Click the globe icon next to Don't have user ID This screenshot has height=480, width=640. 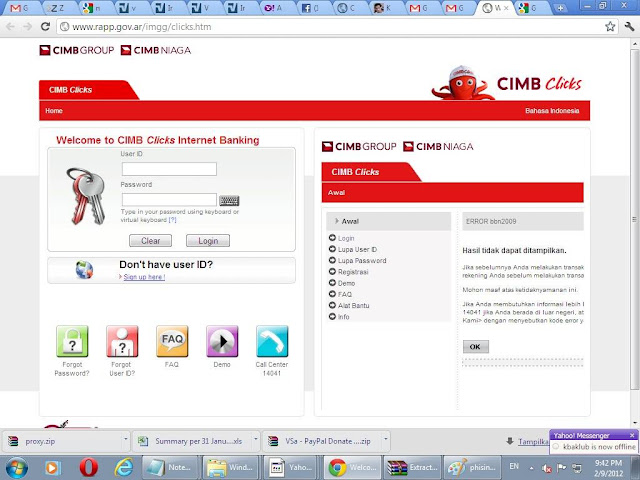[84, 270]
